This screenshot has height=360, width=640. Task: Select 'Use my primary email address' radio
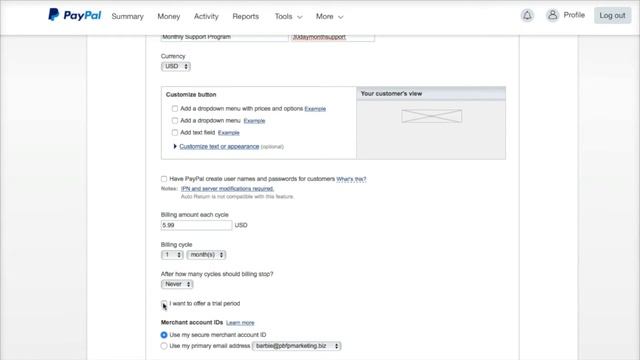164,346
